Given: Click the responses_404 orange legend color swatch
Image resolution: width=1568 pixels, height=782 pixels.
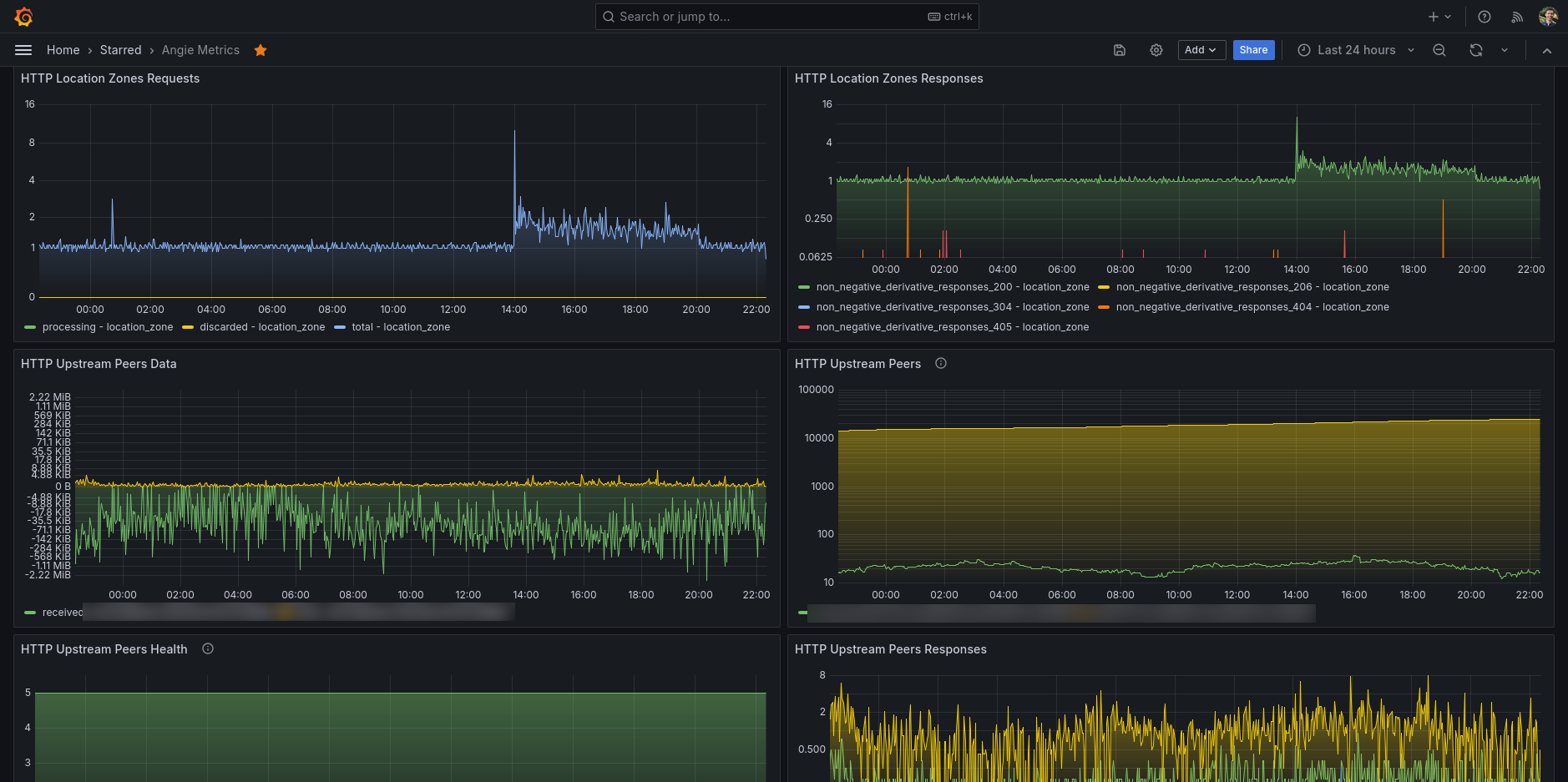Looking at the screenshot, I should click(1104, 307).
